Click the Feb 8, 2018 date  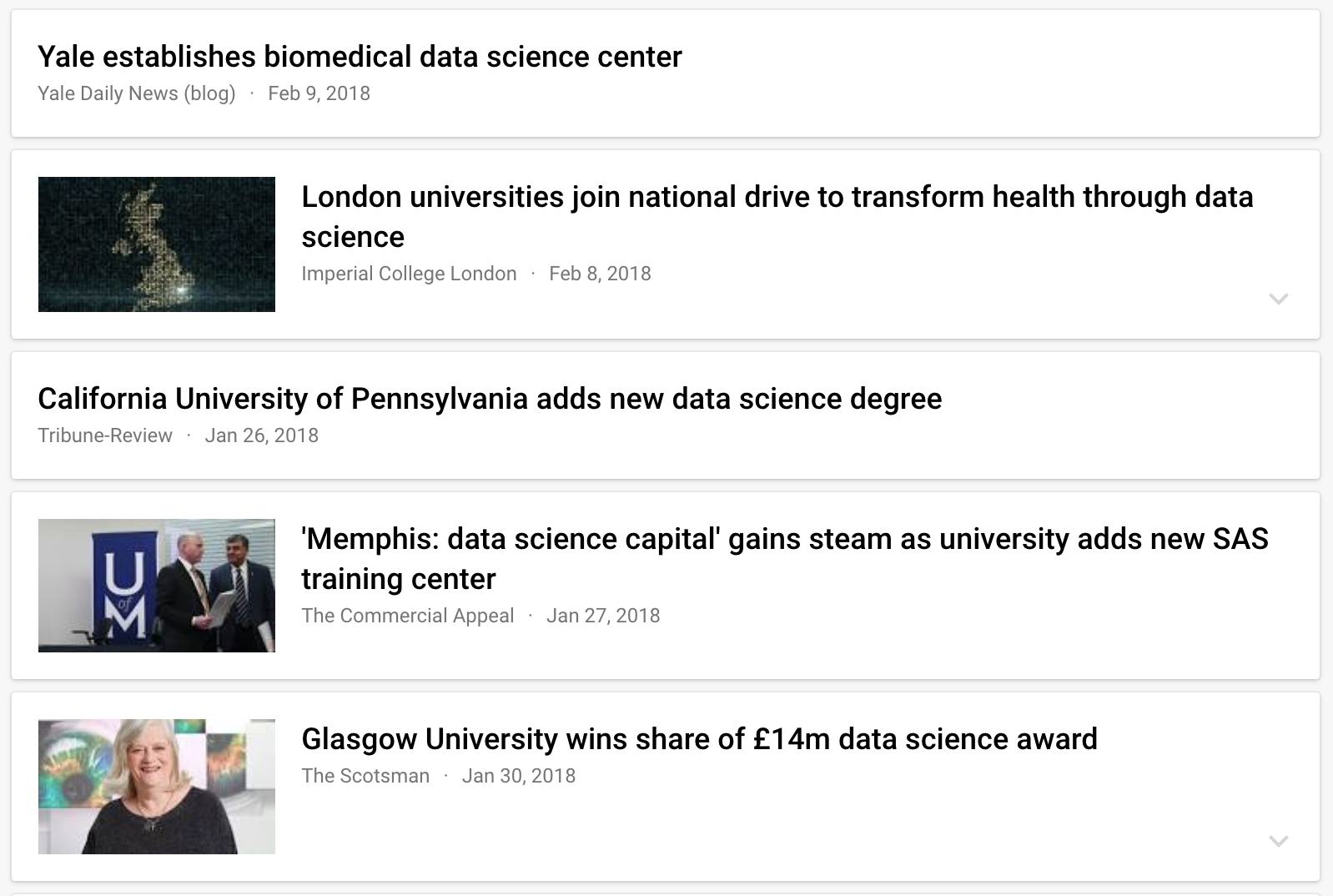tap(600, 274)
